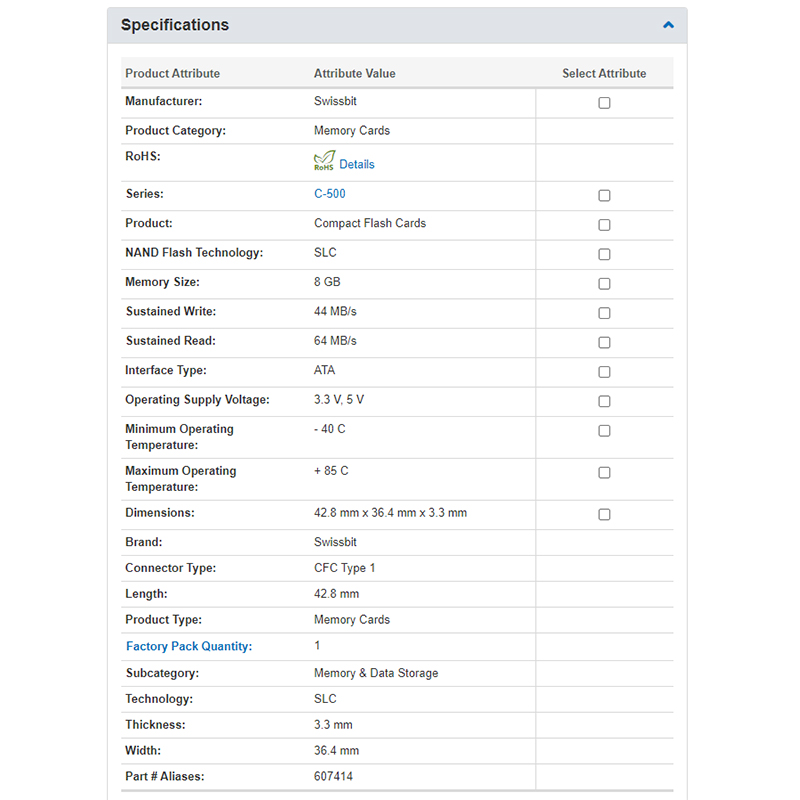Tick the Compact Flash Cards product checkbox
Screen dimensions: 800x800
click(x=604, y=225)
